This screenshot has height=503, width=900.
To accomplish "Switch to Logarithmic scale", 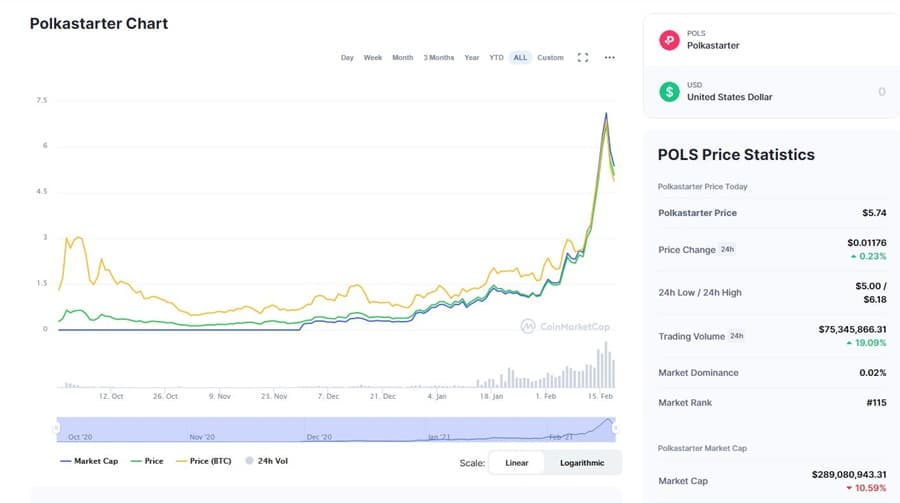I will pos(581,463).
